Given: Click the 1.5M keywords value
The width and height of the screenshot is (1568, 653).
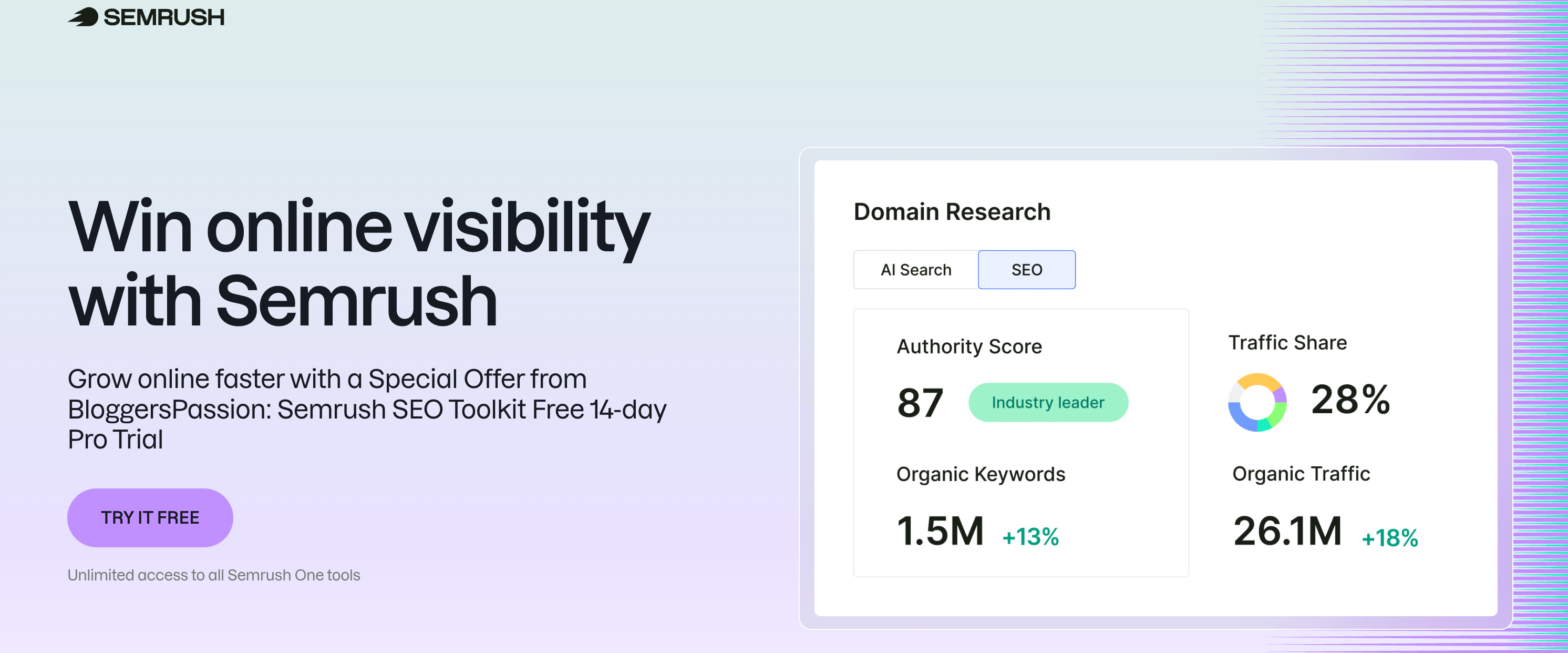Looking at the screenshot, I should (940, 530).
